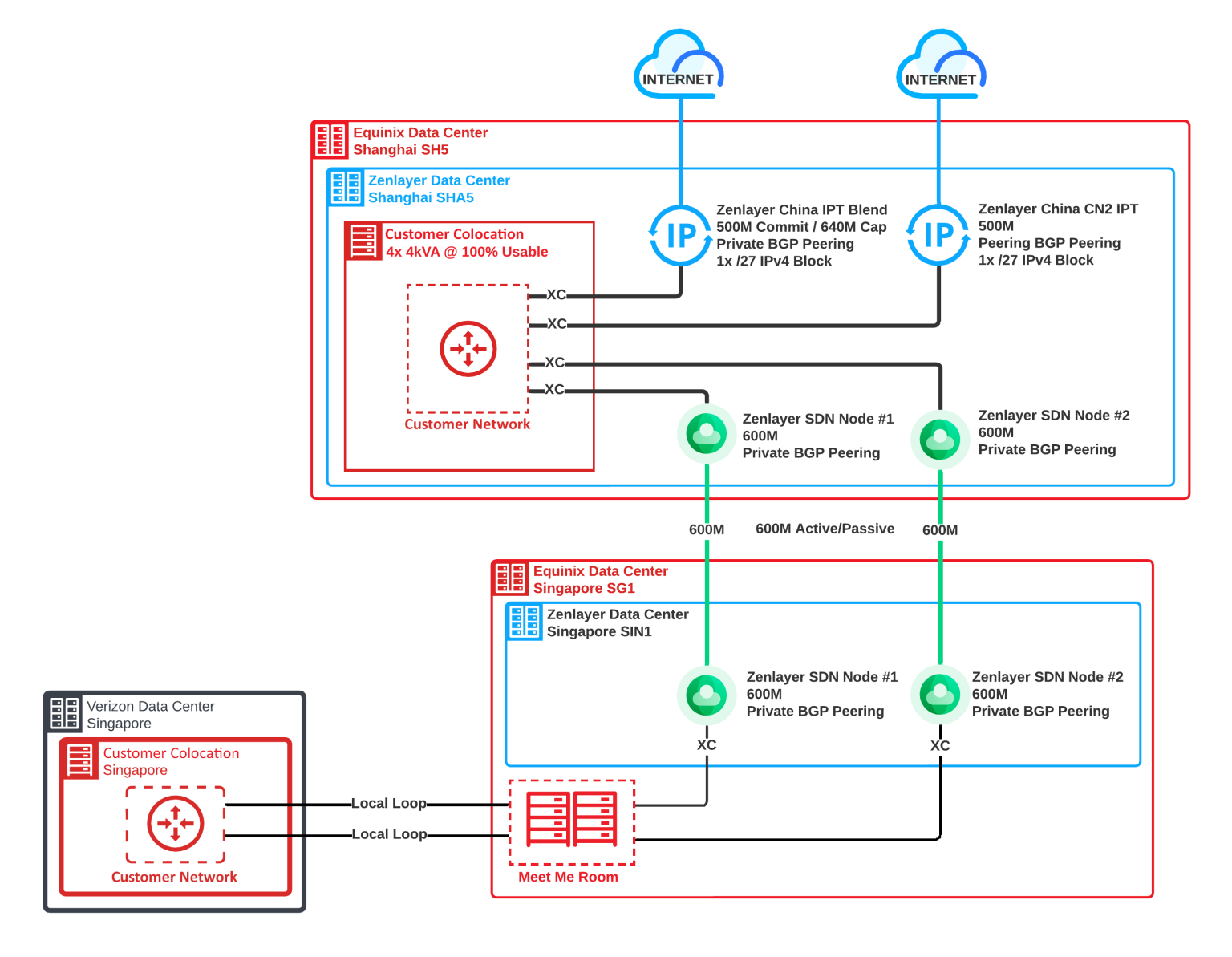Click the Meet Me Room server racks icon
This screenshot has height=957, width=1232.
571,819
